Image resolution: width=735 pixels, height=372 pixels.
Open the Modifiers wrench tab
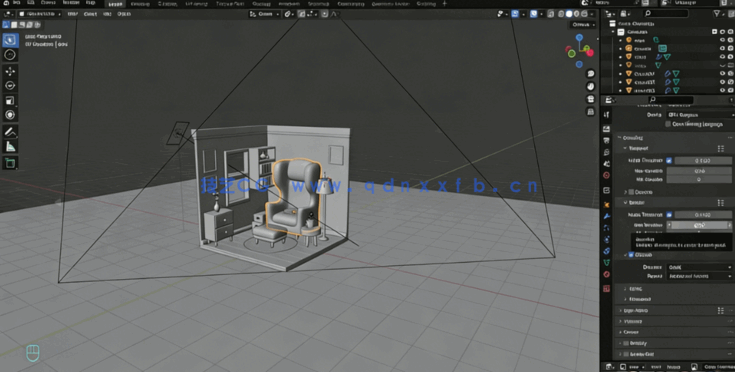click(607, 216)
